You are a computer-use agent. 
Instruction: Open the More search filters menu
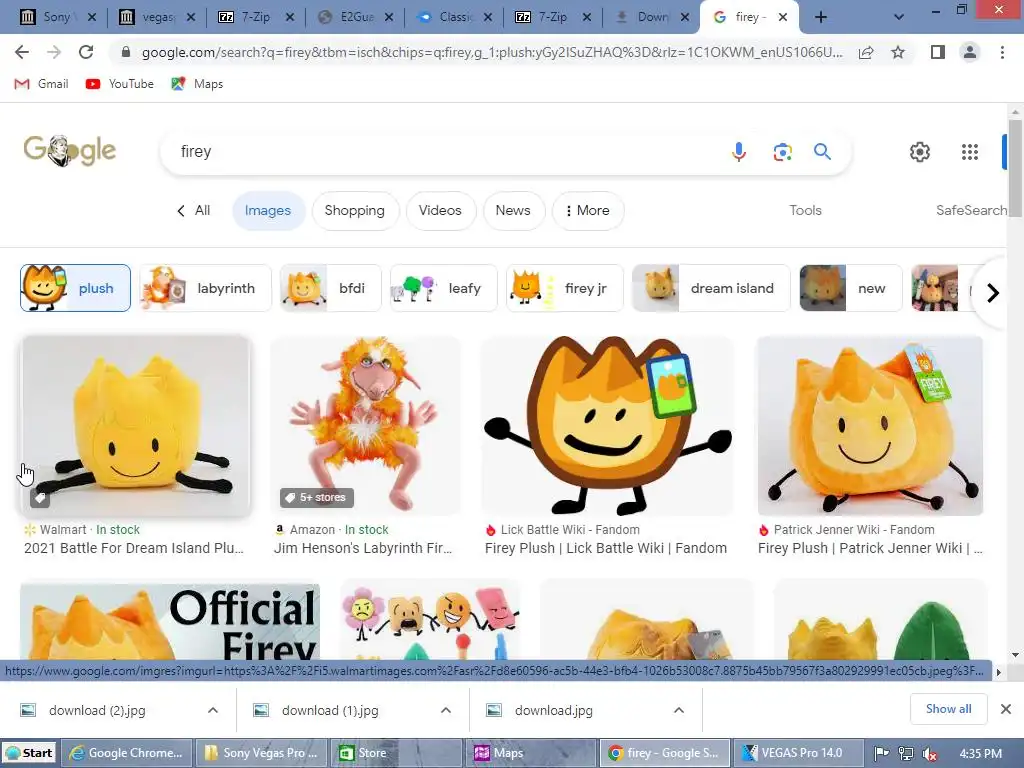click(588, 210)
